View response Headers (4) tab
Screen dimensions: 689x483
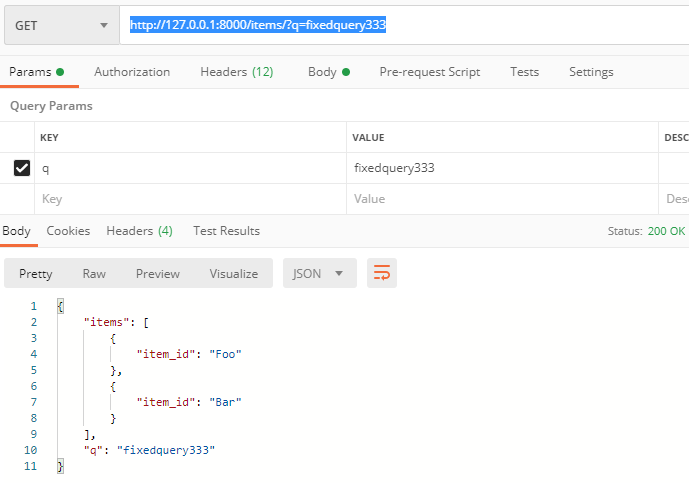point(139,231)
